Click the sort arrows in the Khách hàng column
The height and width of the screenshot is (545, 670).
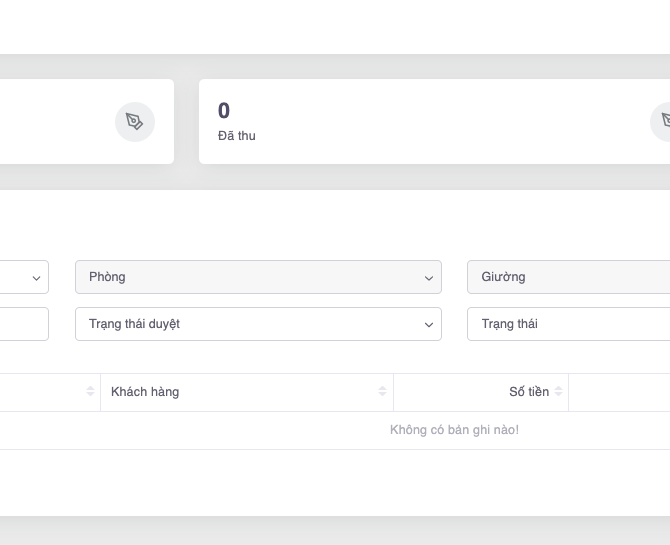[382, 392]
